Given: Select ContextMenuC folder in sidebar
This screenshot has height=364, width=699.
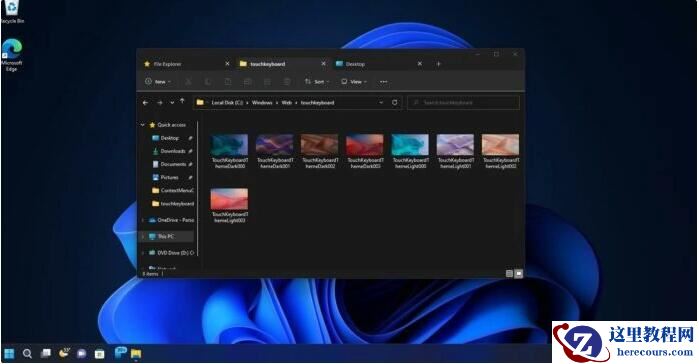Looking at the screenshot, I should [x=172, y=190].
